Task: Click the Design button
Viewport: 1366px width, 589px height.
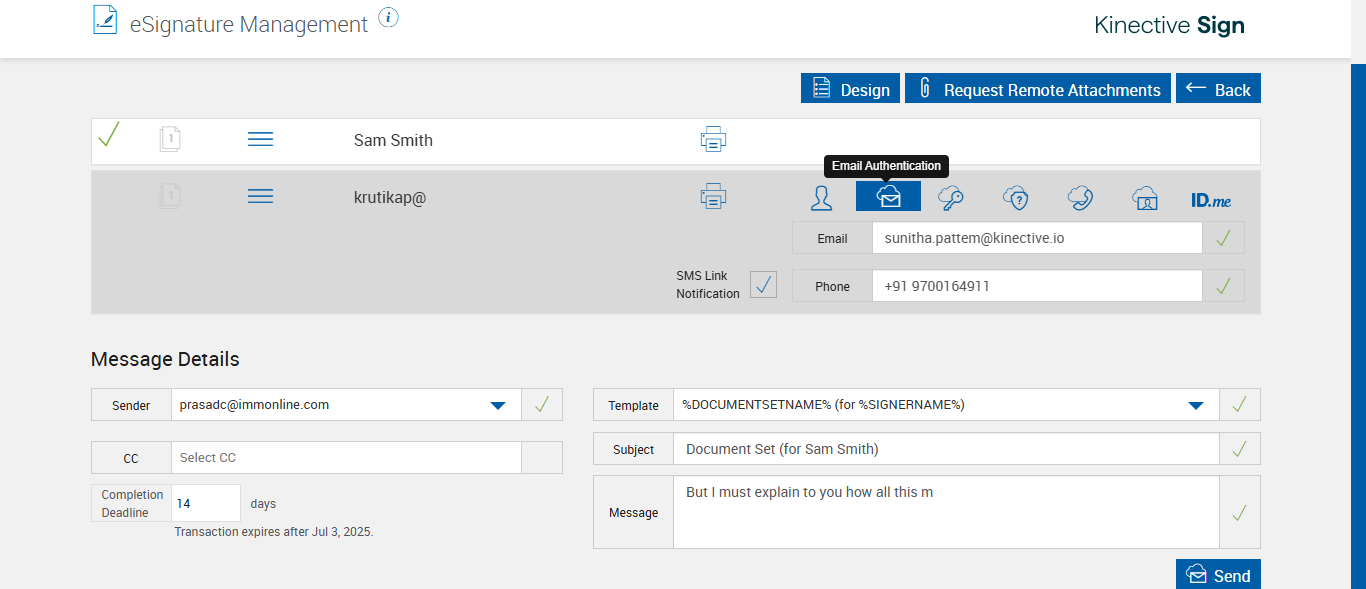Action: coord(850,88)
